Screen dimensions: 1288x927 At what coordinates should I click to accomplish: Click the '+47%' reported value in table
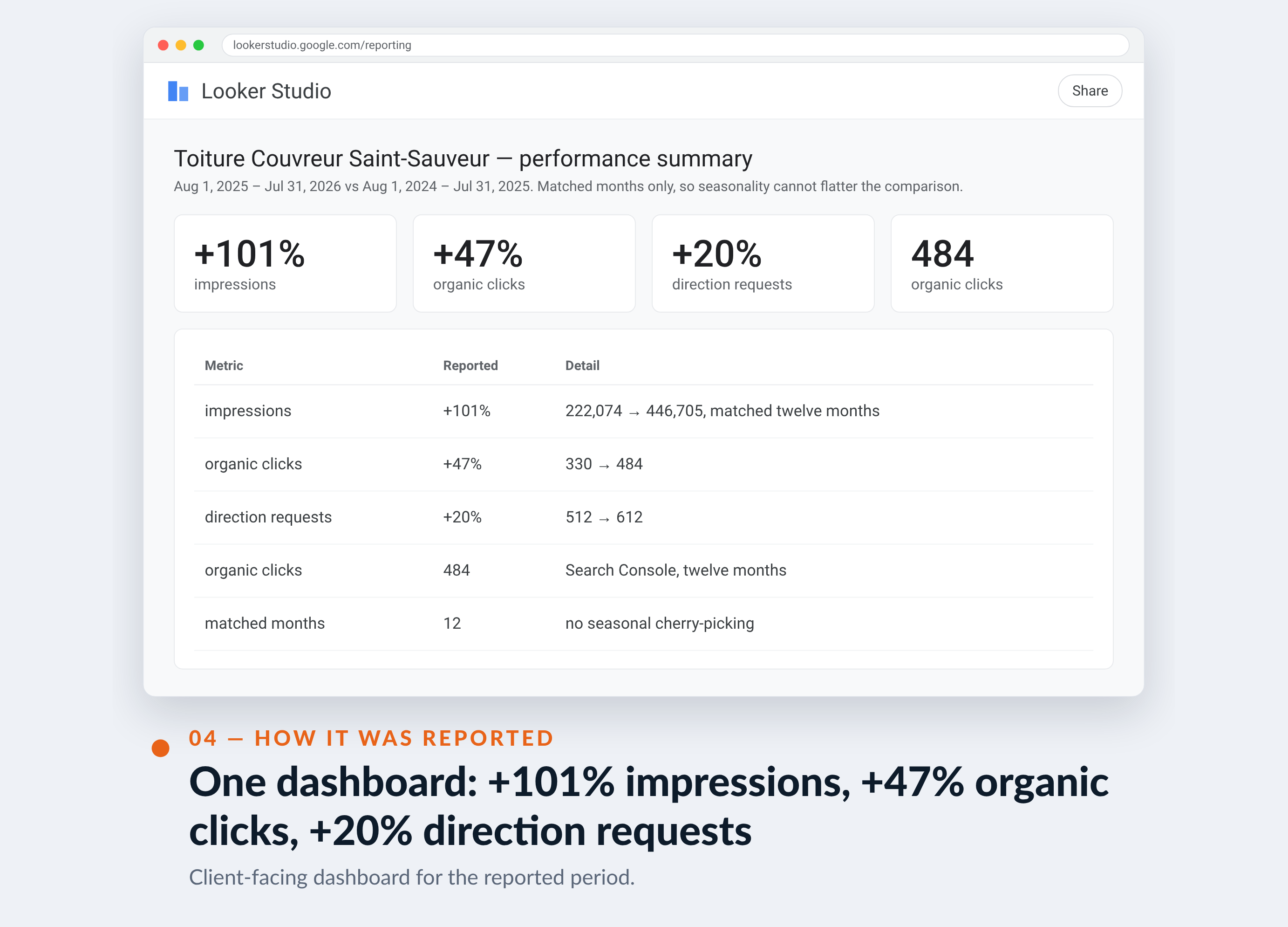coord(462,464)
